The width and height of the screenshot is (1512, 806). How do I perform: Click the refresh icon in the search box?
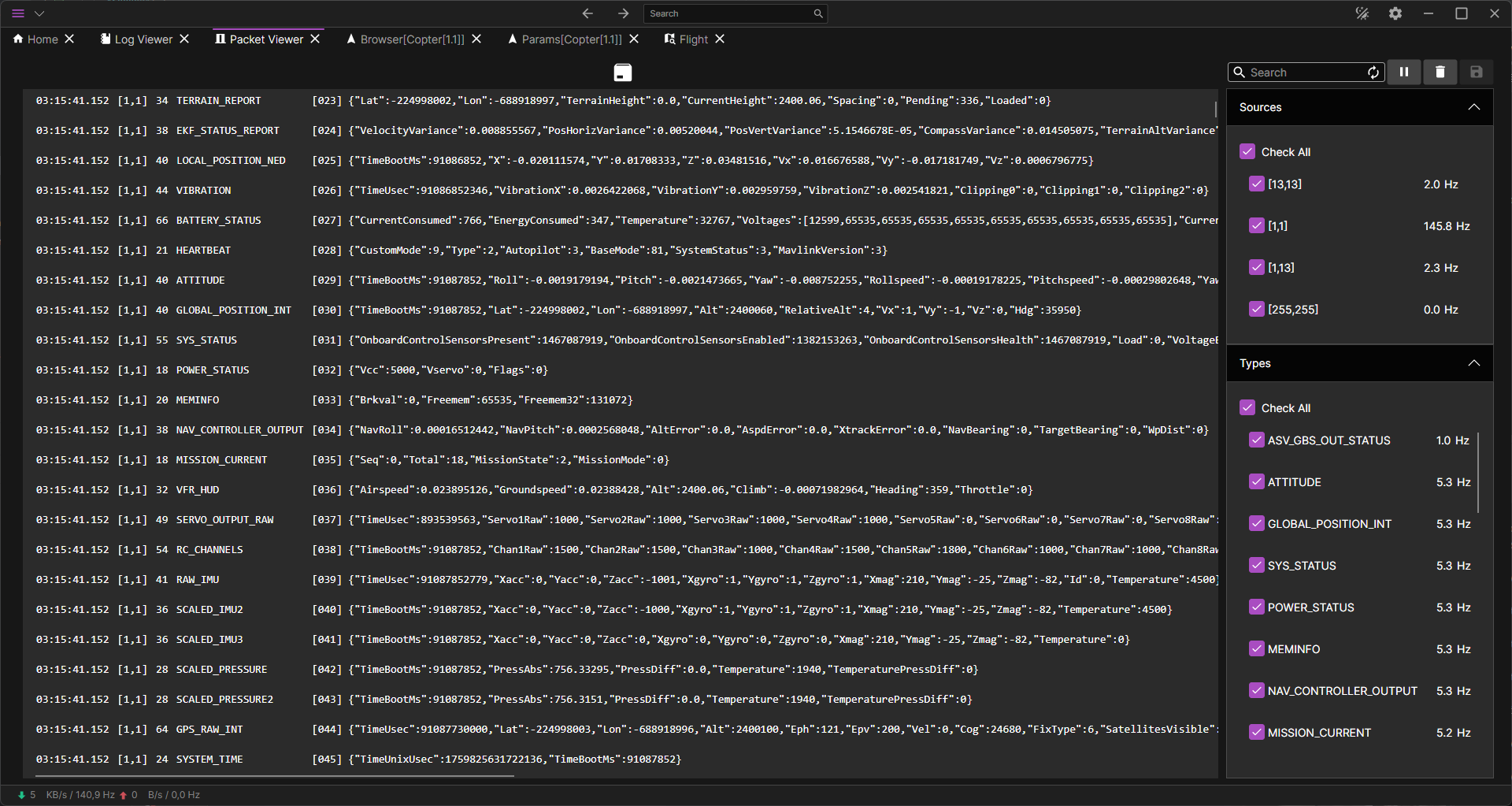[x=1373, y=72]
